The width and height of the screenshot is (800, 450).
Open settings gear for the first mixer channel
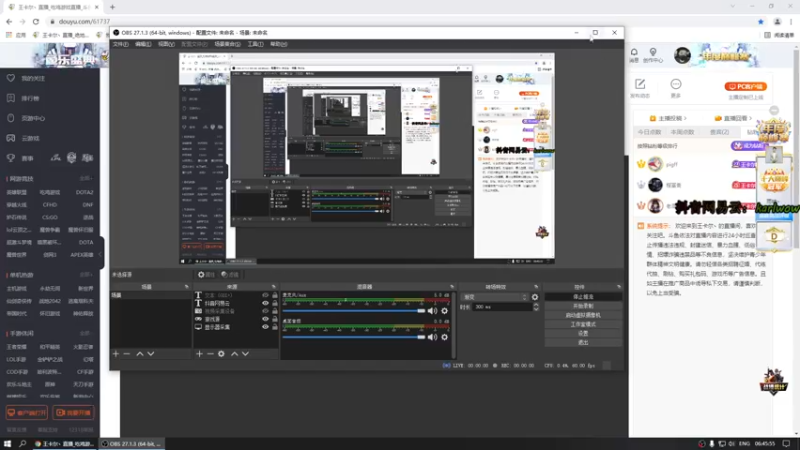coord(444,311)
